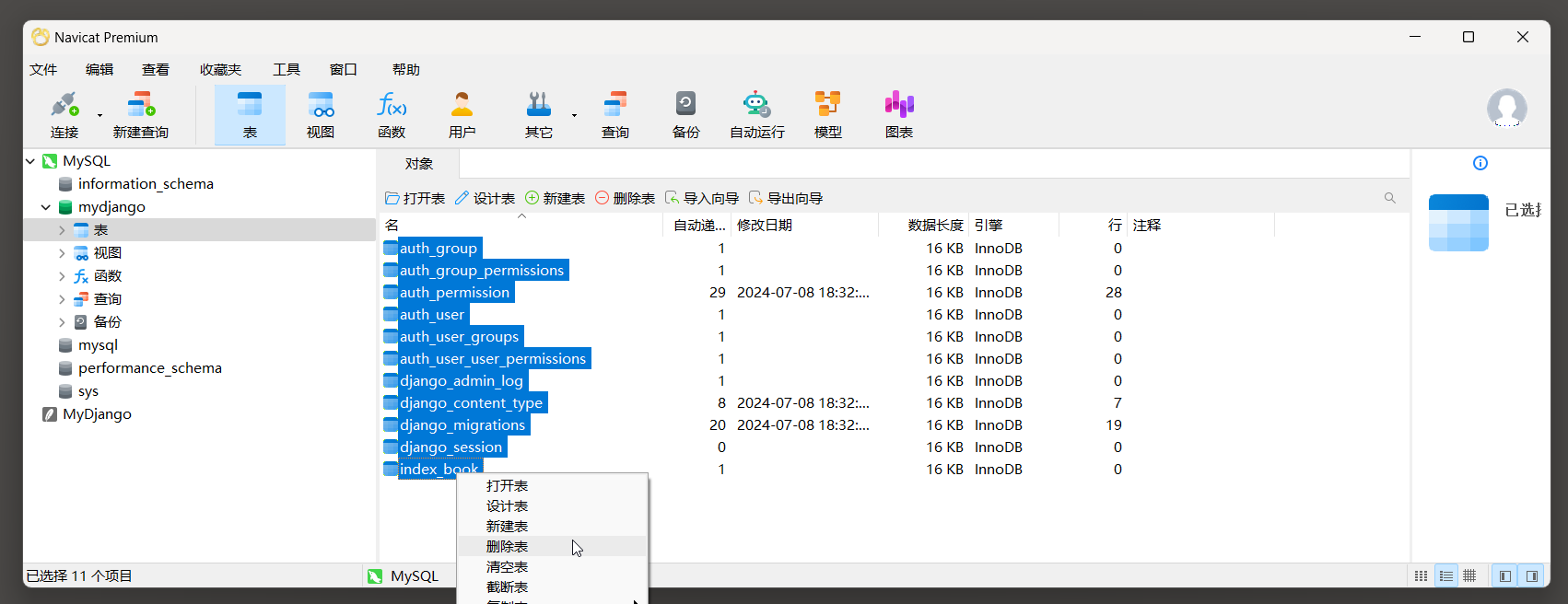Click Delete Table (删除表) button in object bar

click(x=625, y=198)
